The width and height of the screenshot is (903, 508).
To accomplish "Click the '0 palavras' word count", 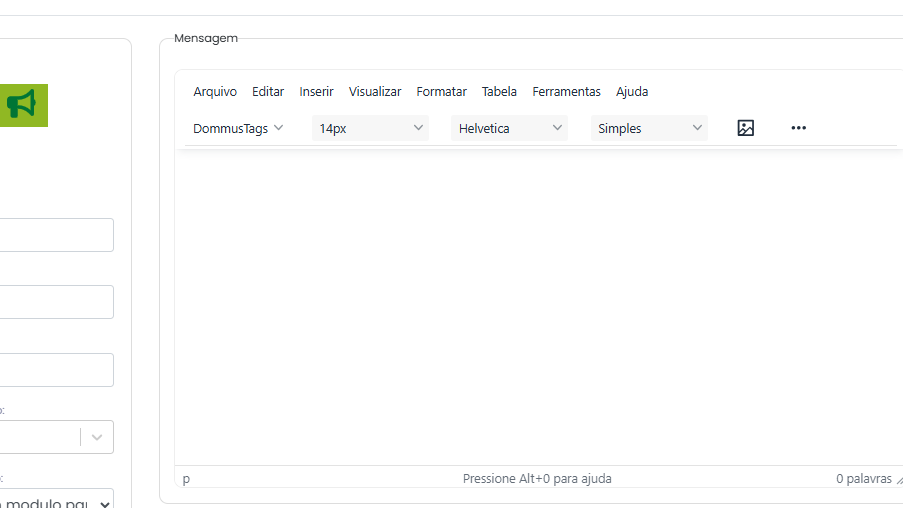I will point(863,479).
